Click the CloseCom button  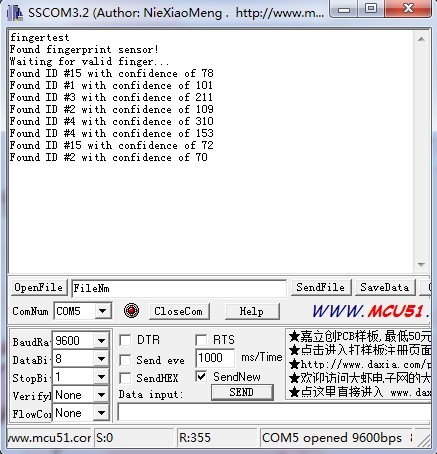point(179,311)
